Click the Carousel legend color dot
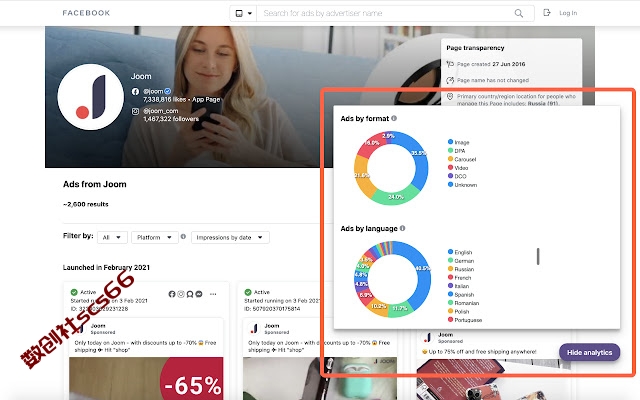 [x=450, y=159]
